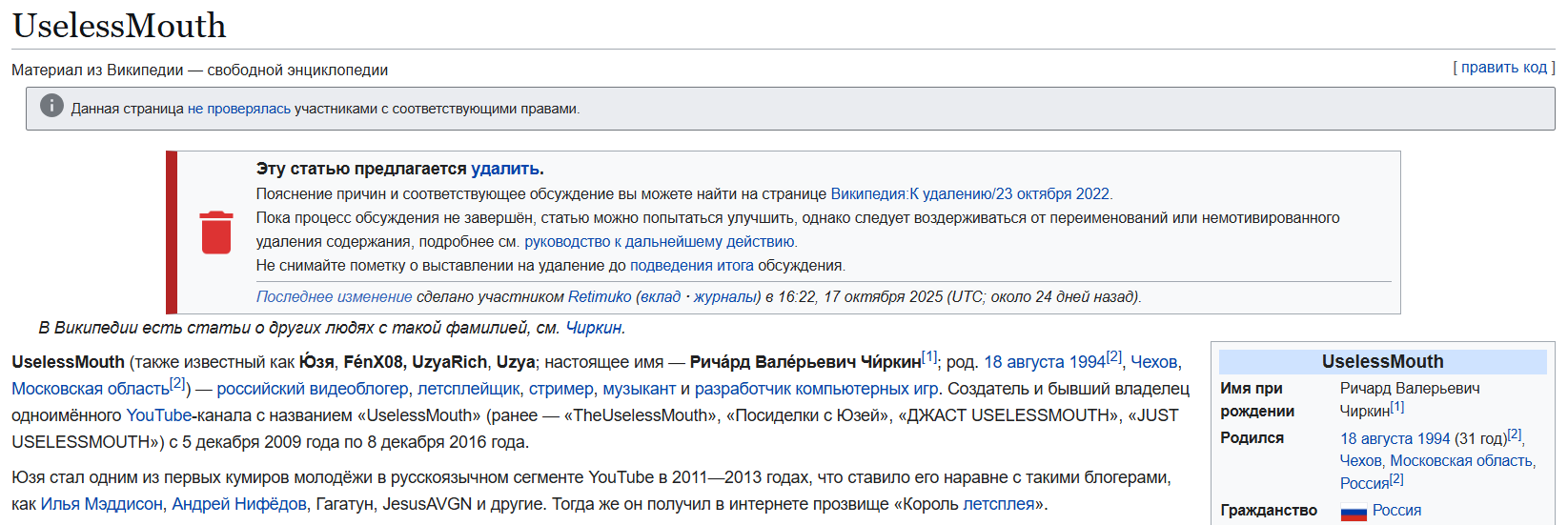1568x525 pixels.
Task: Click the 'Последнее изменение' link
Action: 335,296
